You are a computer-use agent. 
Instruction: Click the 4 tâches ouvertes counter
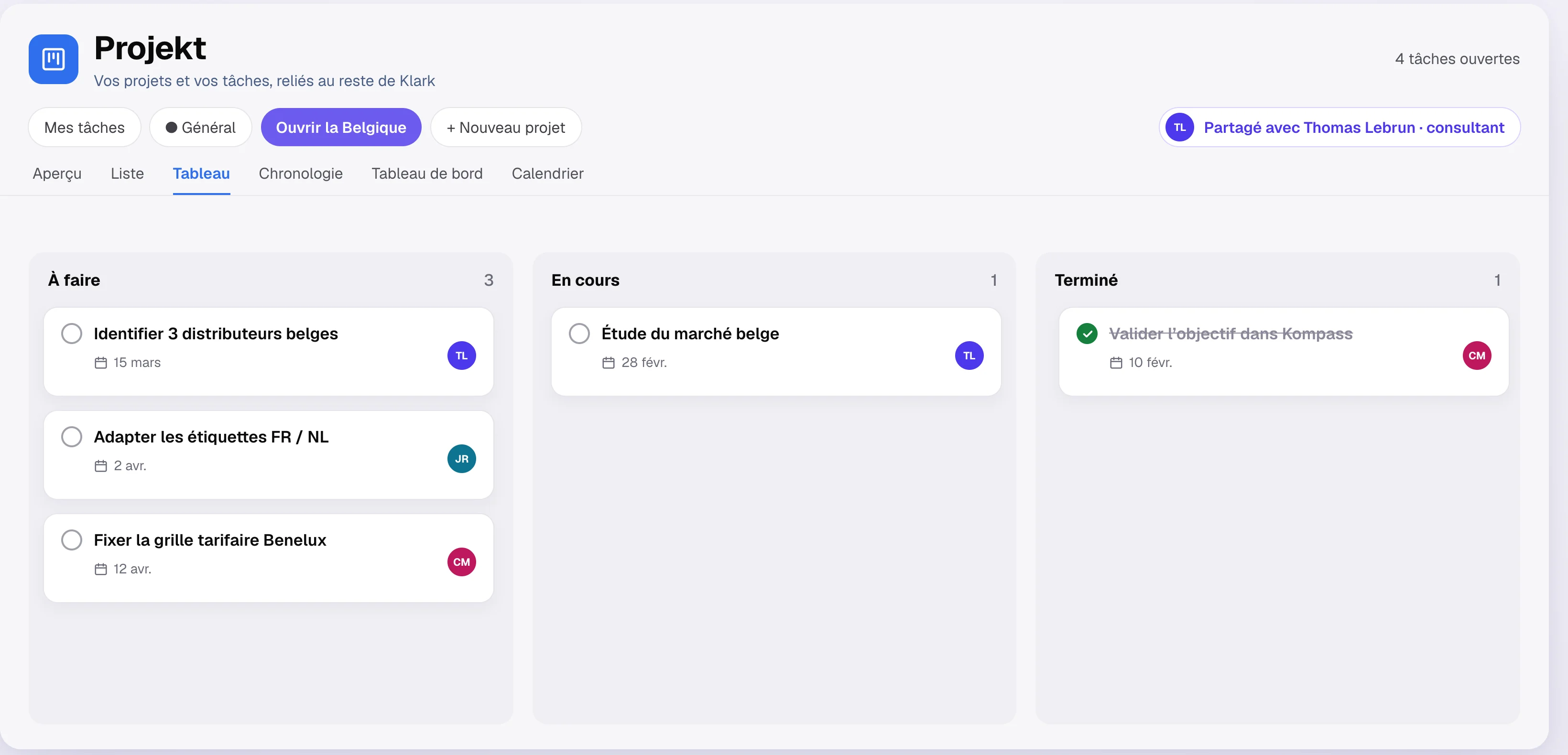(1457, 59)
